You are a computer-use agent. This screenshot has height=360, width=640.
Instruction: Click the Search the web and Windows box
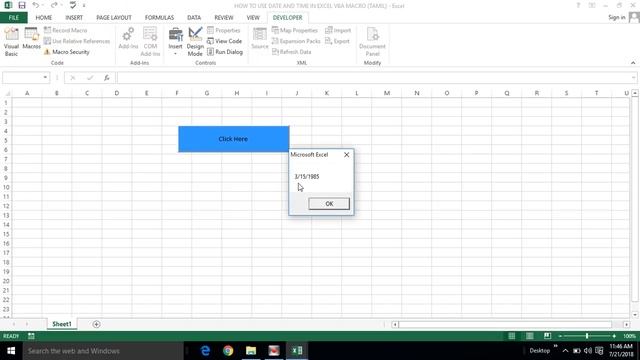click(103, 351)
